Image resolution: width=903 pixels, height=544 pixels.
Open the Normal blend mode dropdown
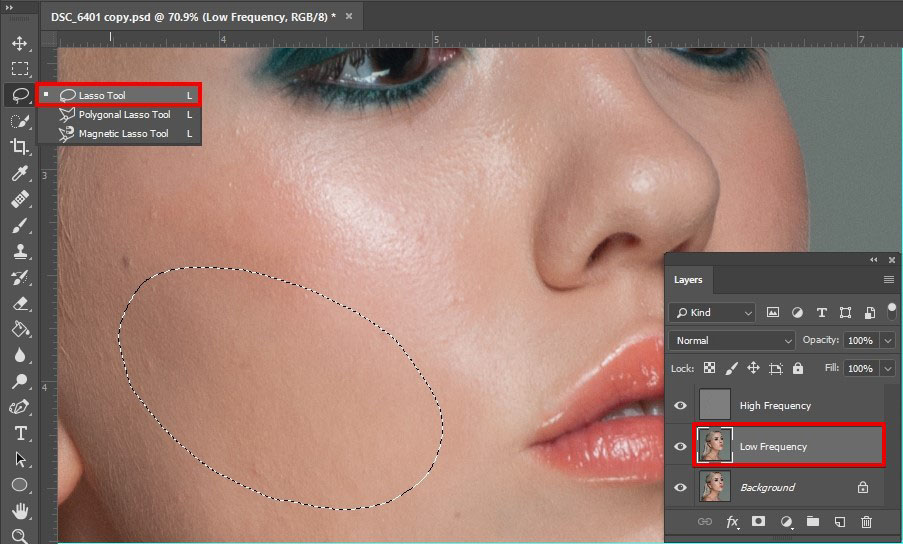[733, 341]
